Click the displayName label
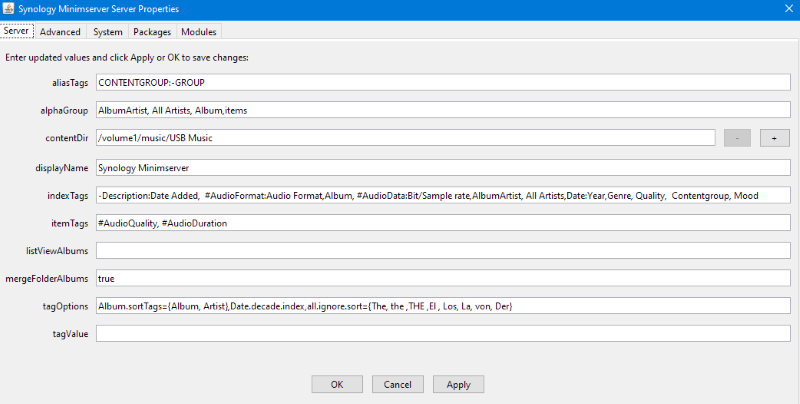Viewport: 800px width, 404px height. click(62, 168)
